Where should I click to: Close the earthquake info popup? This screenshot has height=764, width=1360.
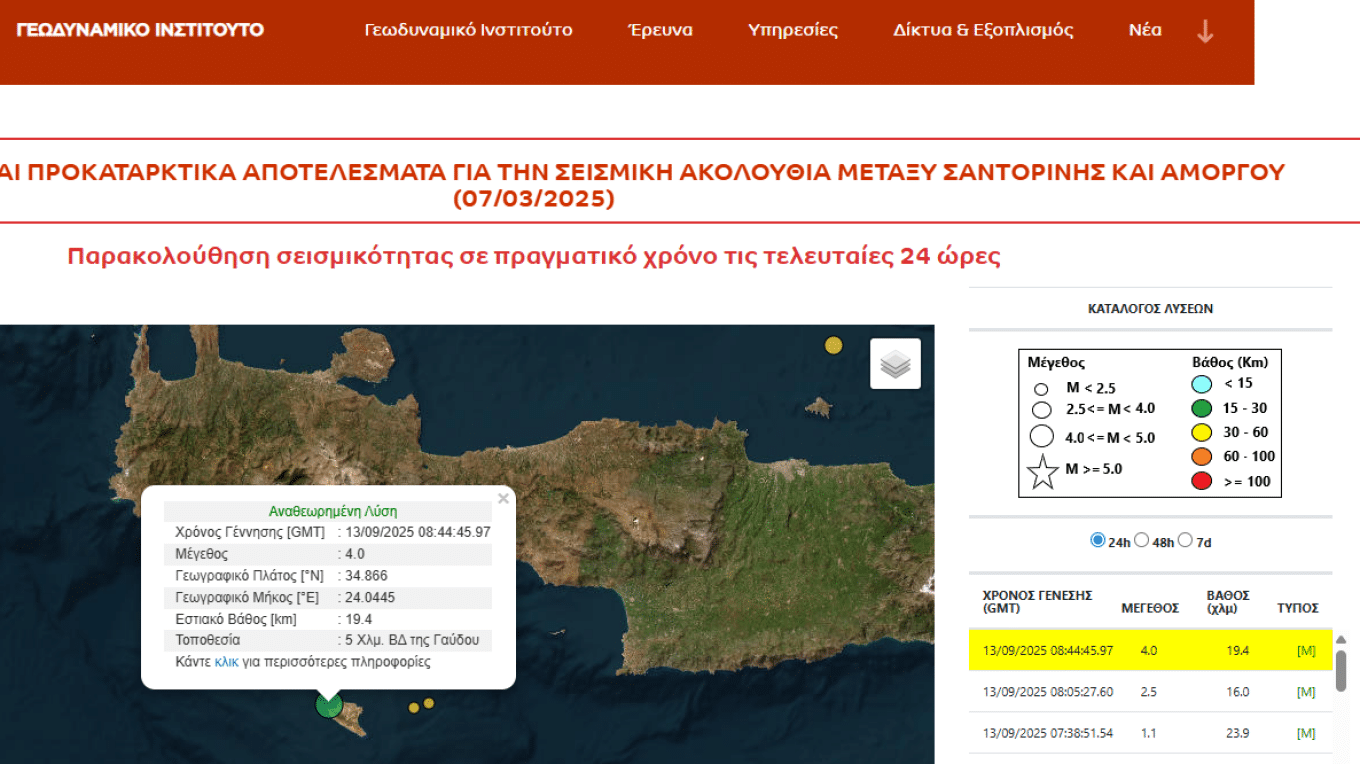503,498
